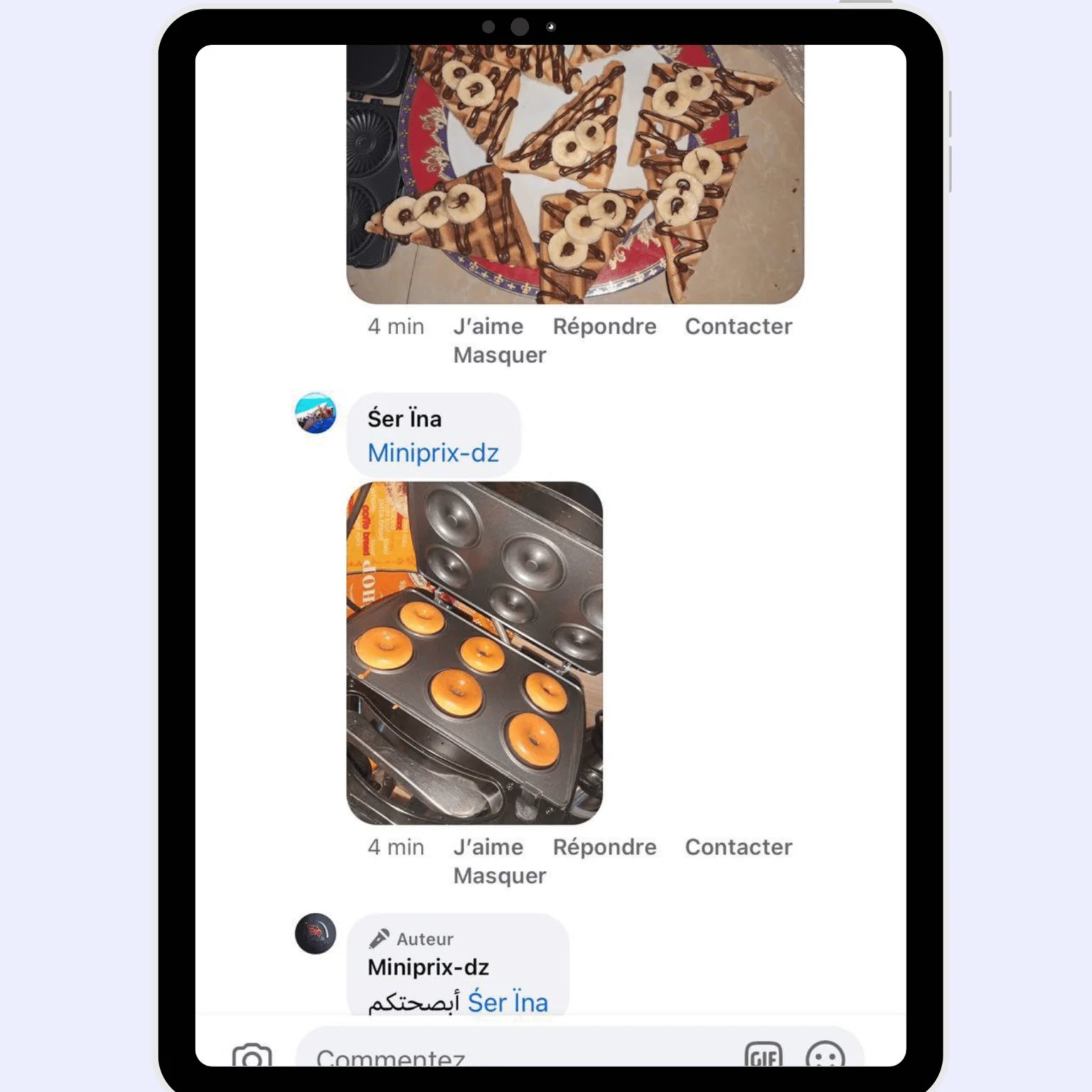Open the GIF picker icon
Viewport: 1092px width, 1092px height.
764,1055
